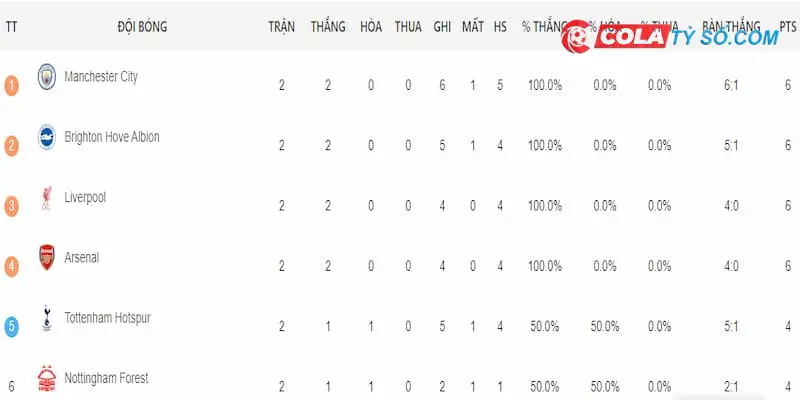The image size is (800, 400).
Task: Sort by the THẮNG column header
Action: 328,27
